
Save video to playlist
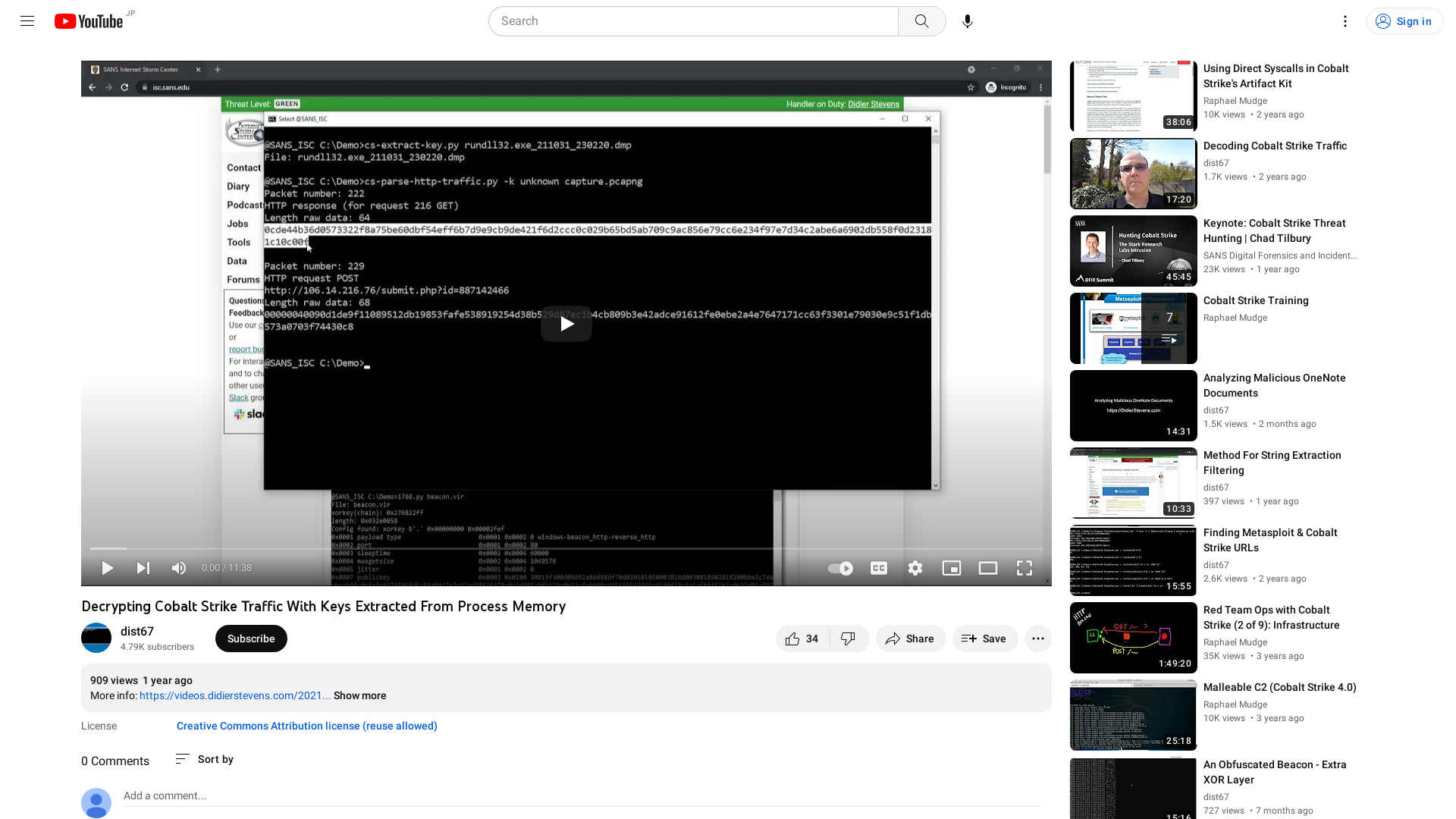coord(984,639)
